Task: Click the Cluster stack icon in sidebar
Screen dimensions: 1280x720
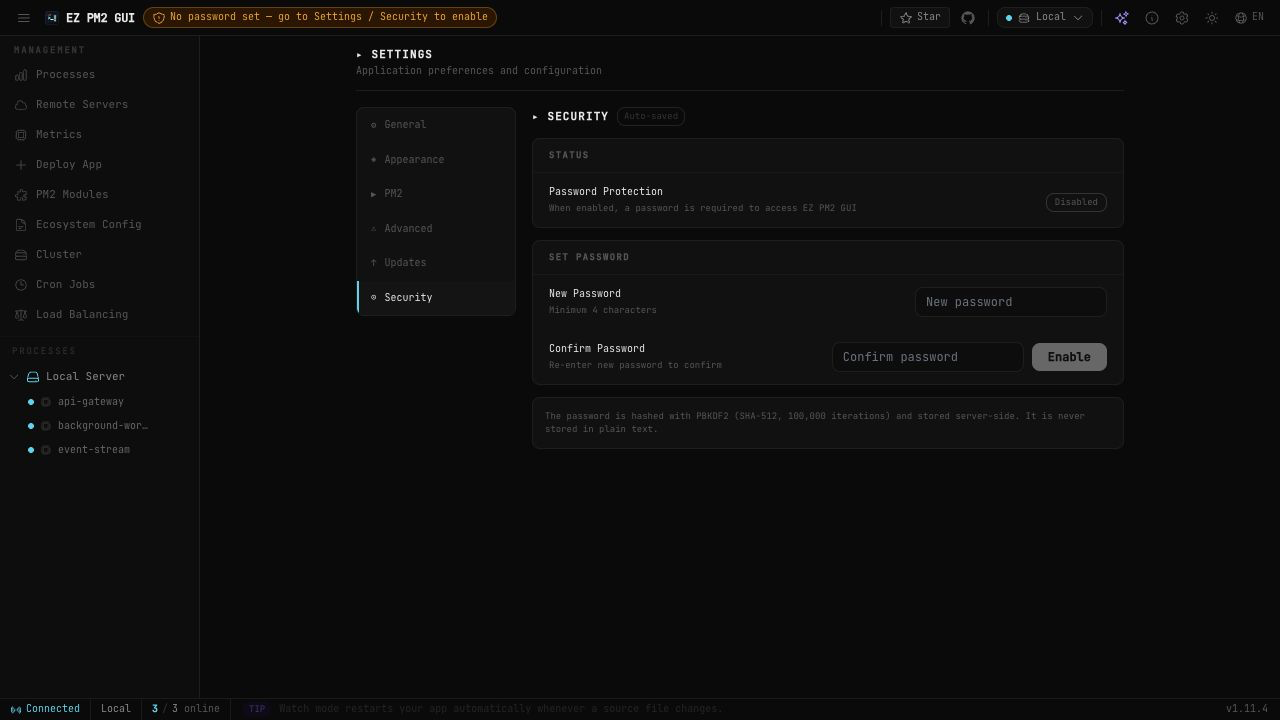Action: (21, 255)
